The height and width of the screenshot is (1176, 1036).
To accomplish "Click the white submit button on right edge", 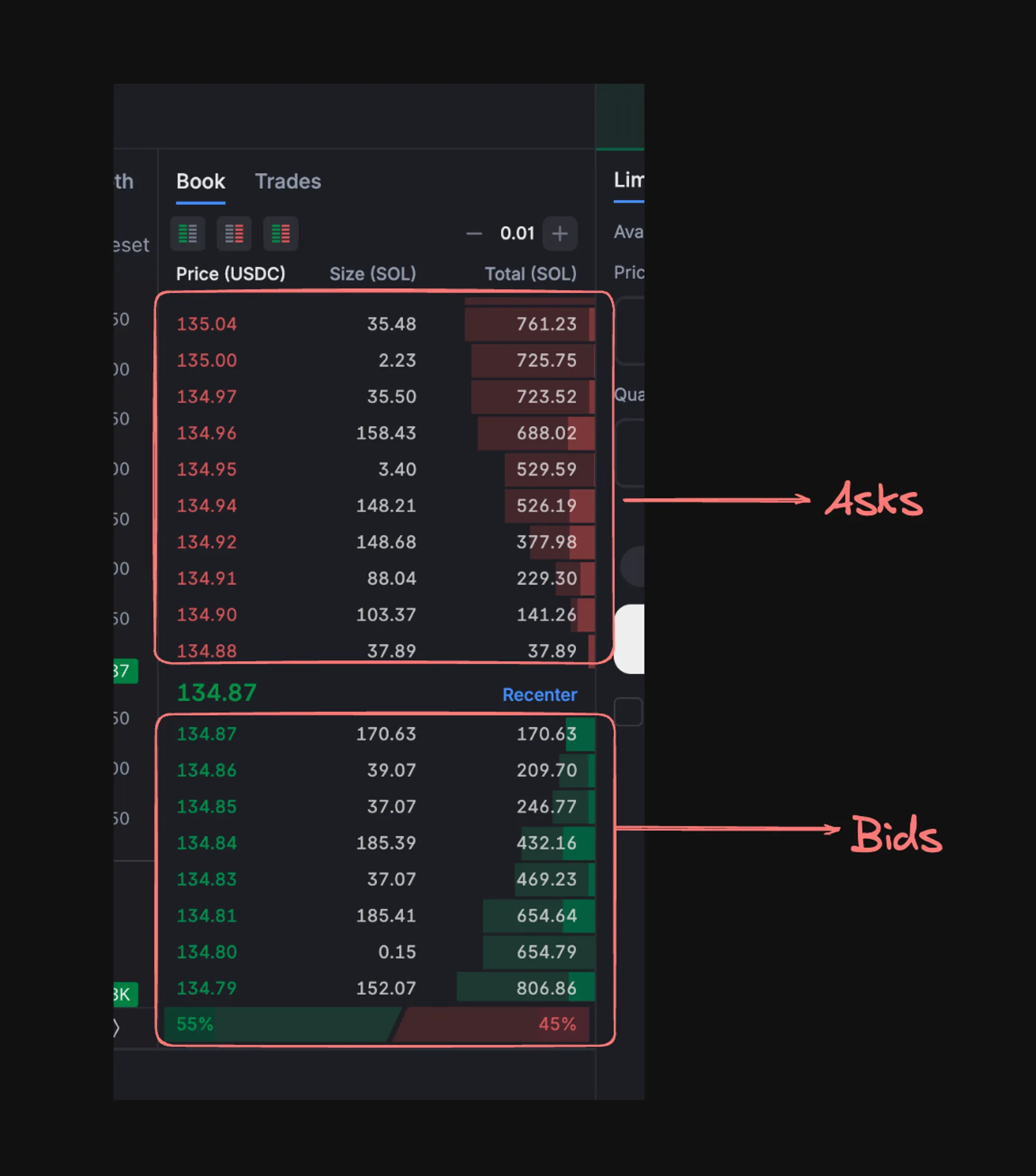I will (x=630, y=638).
